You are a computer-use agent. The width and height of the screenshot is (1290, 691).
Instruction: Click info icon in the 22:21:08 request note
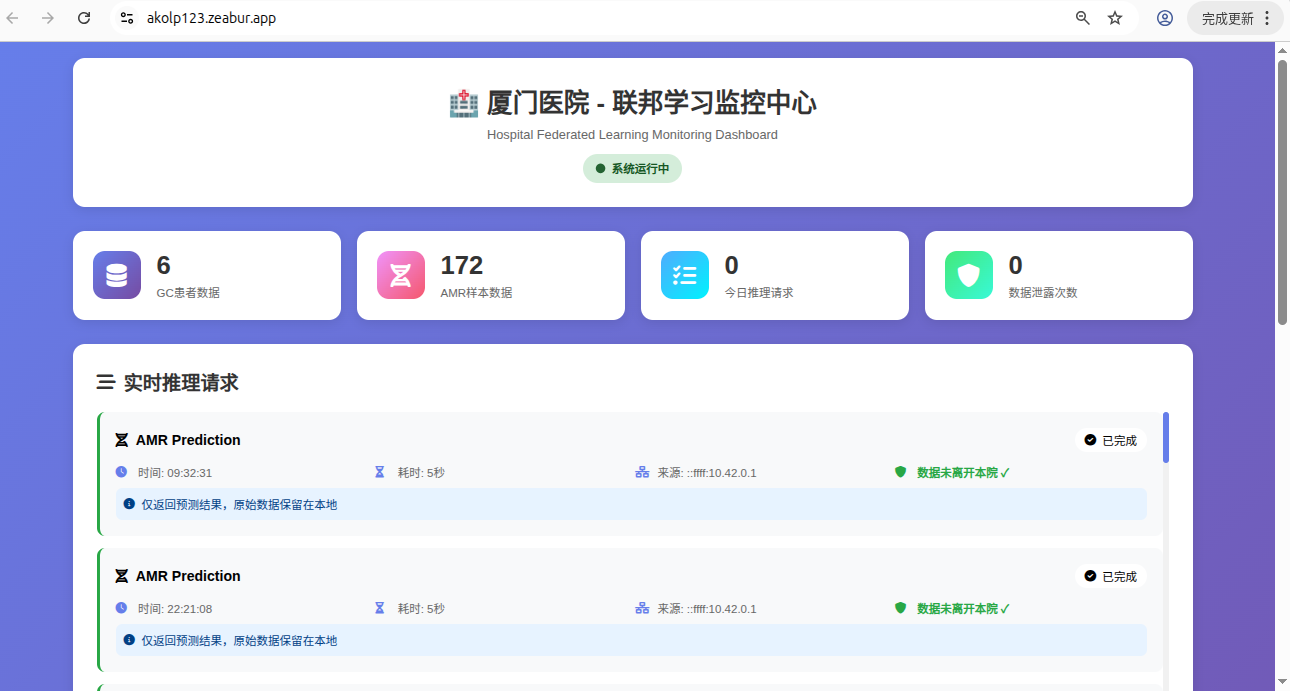[129, 640]
